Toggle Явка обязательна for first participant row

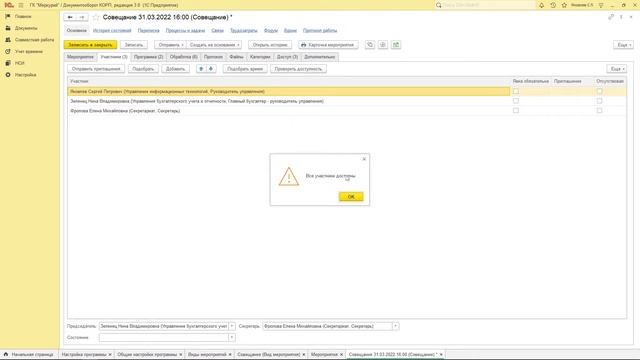[516, 91]
